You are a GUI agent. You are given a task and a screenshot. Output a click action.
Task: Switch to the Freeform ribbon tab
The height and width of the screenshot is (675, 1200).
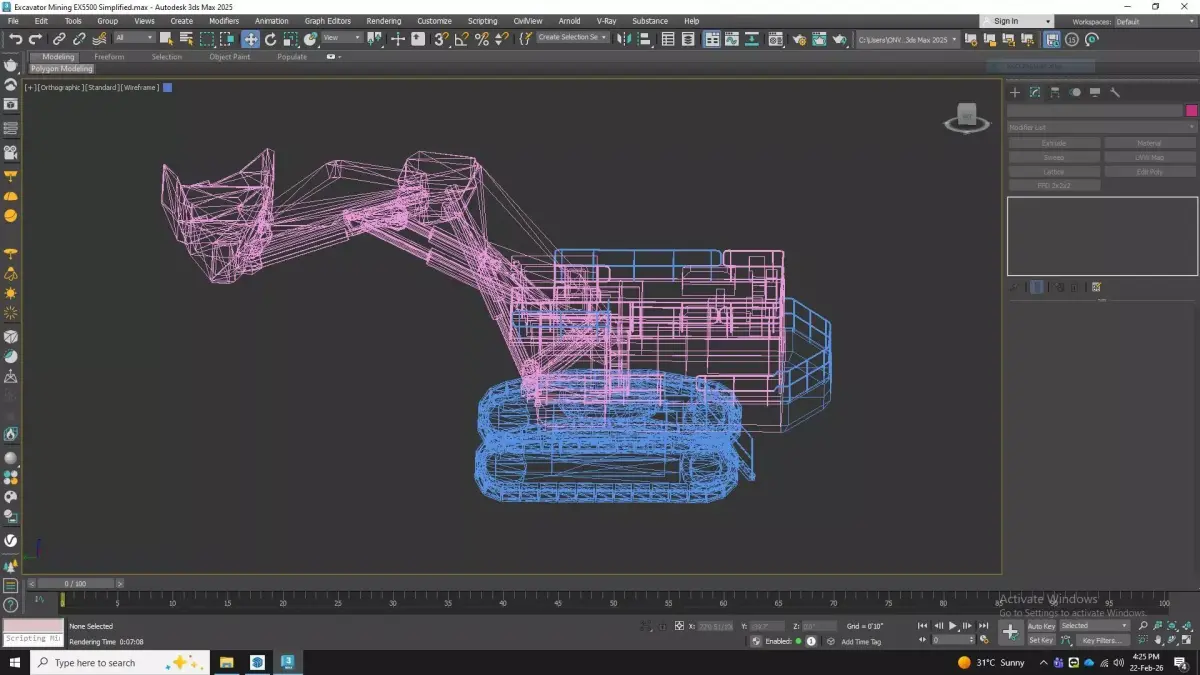tap(109, 57)
